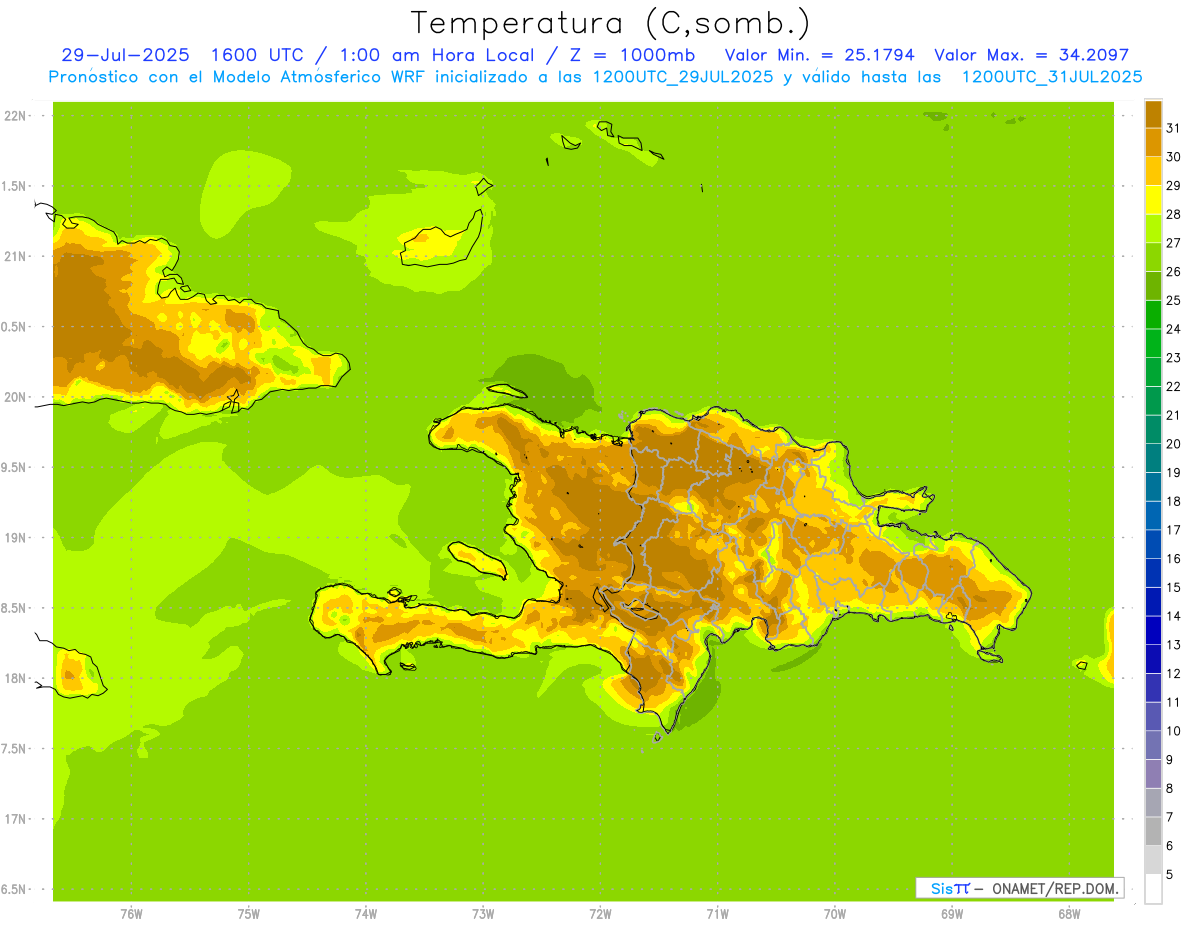Click the lime legend swatch between 27 and 28
Image resolution: width=1200 pixels, height=927 pixels.
click(x=1153, y=228)
